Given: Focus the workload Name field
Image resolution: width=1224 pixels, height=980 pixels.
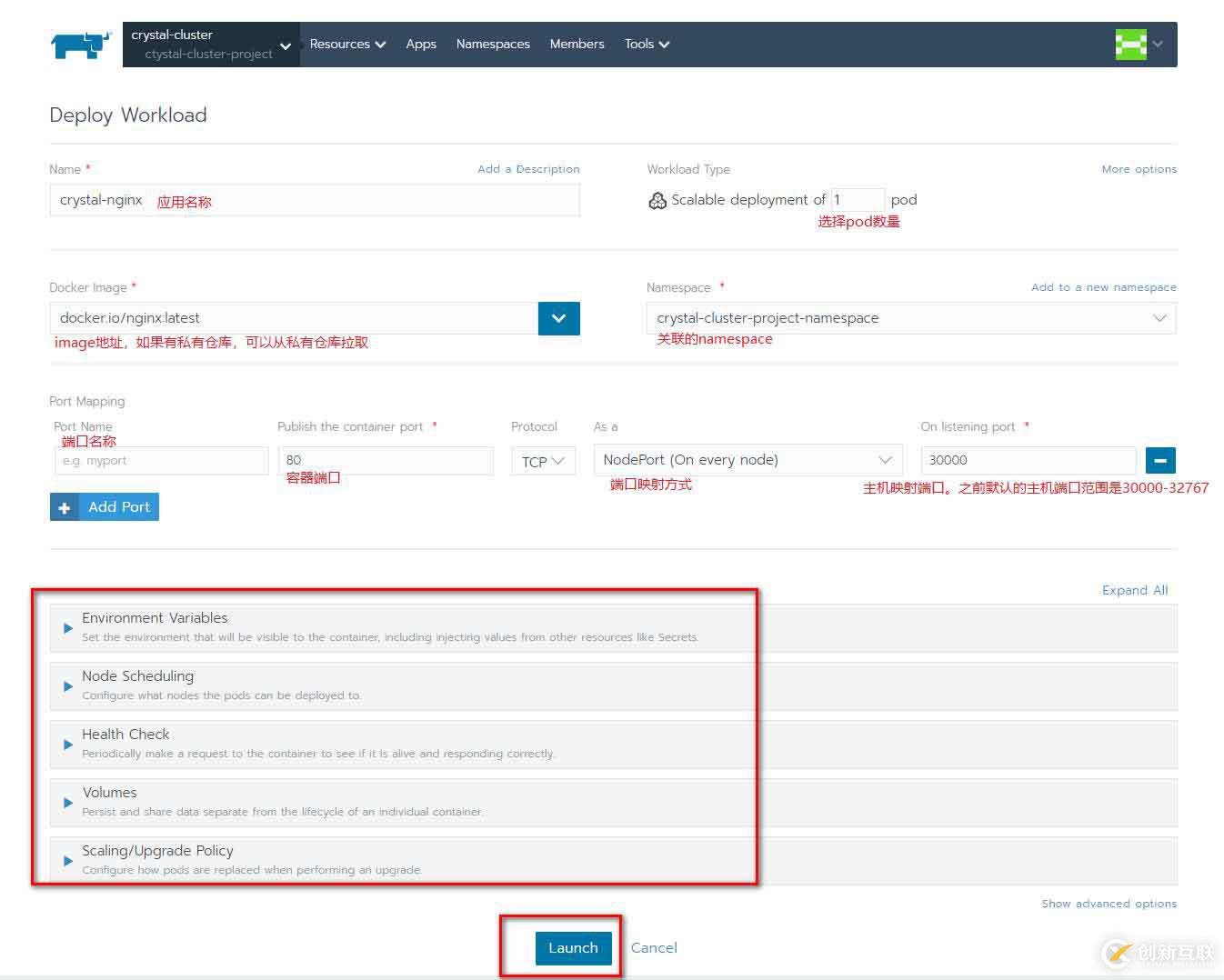Looking at the screenshot, I should (315, 200).
